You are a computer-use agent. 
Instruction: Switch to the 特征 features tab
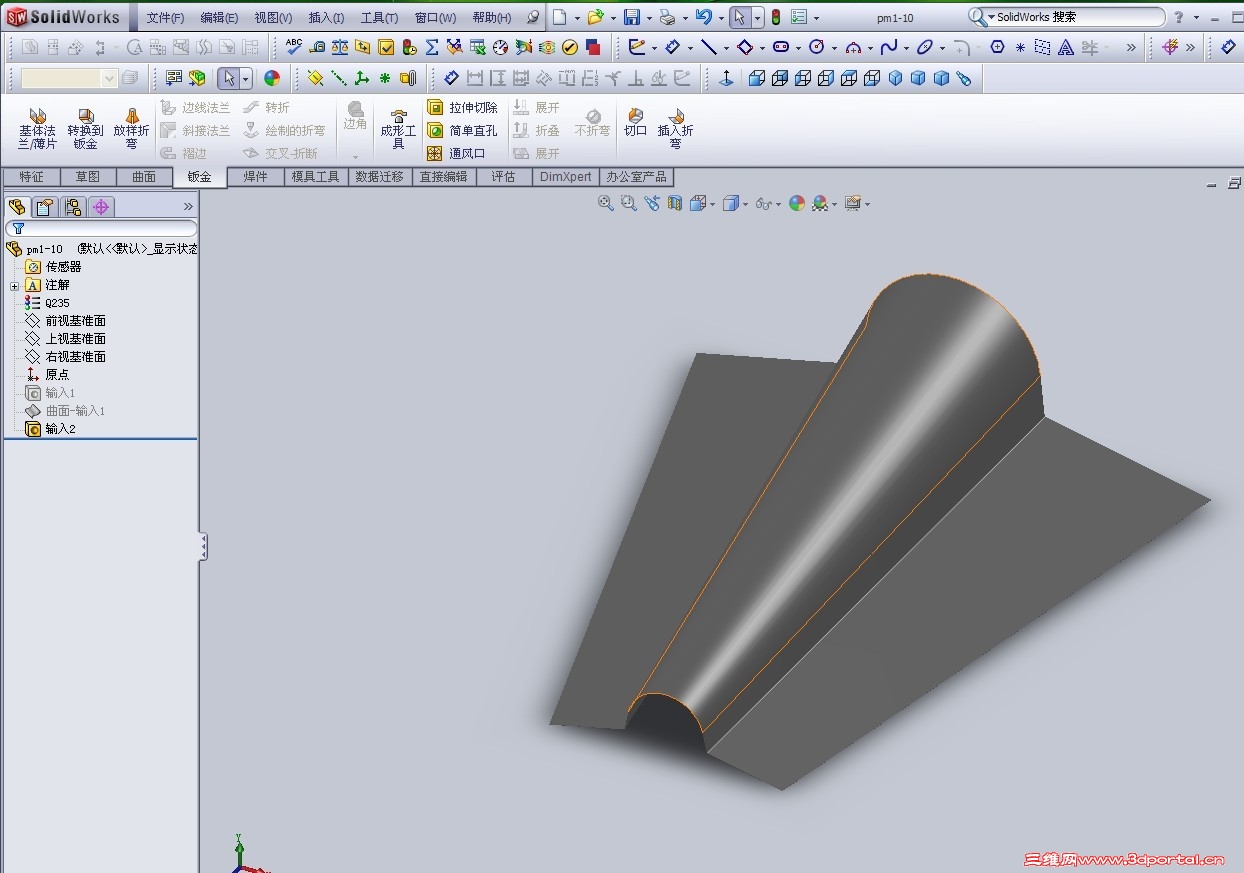31,177
